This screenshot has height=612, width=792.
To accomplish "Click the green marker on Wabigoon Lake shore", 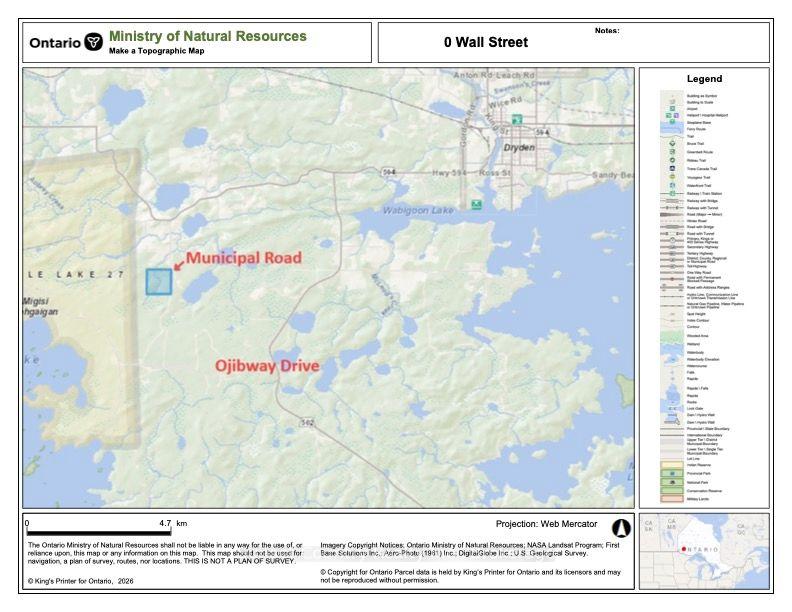I will [x=476, y=205].
